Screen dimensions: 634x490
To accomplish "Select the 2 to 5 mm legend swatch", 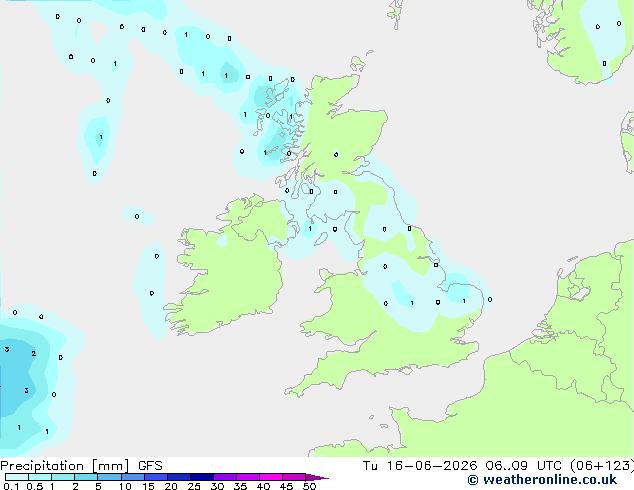I will 86,477.
